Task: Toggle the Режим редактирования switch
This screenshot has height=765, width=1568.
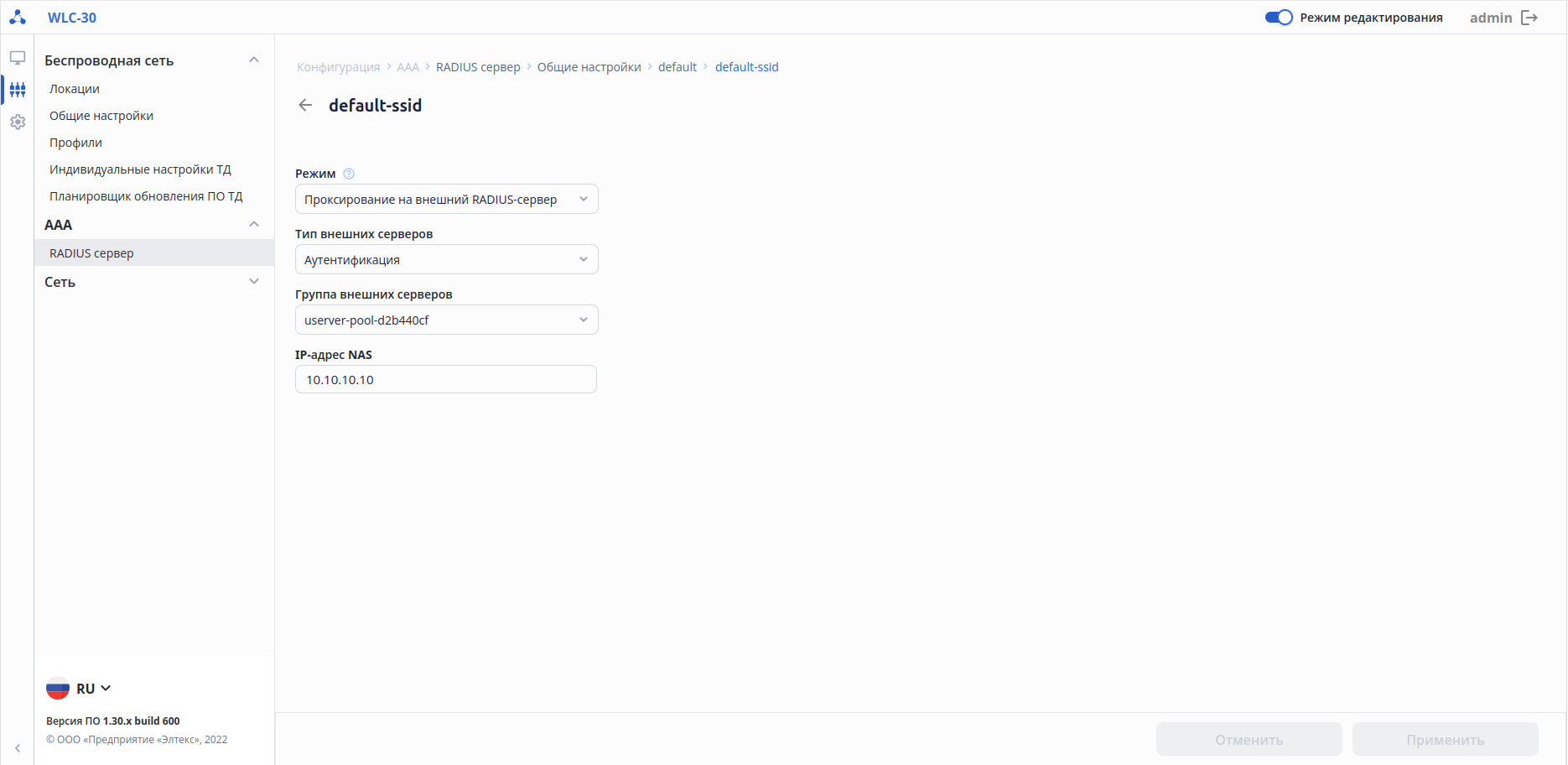Action: pos(1279,18)
